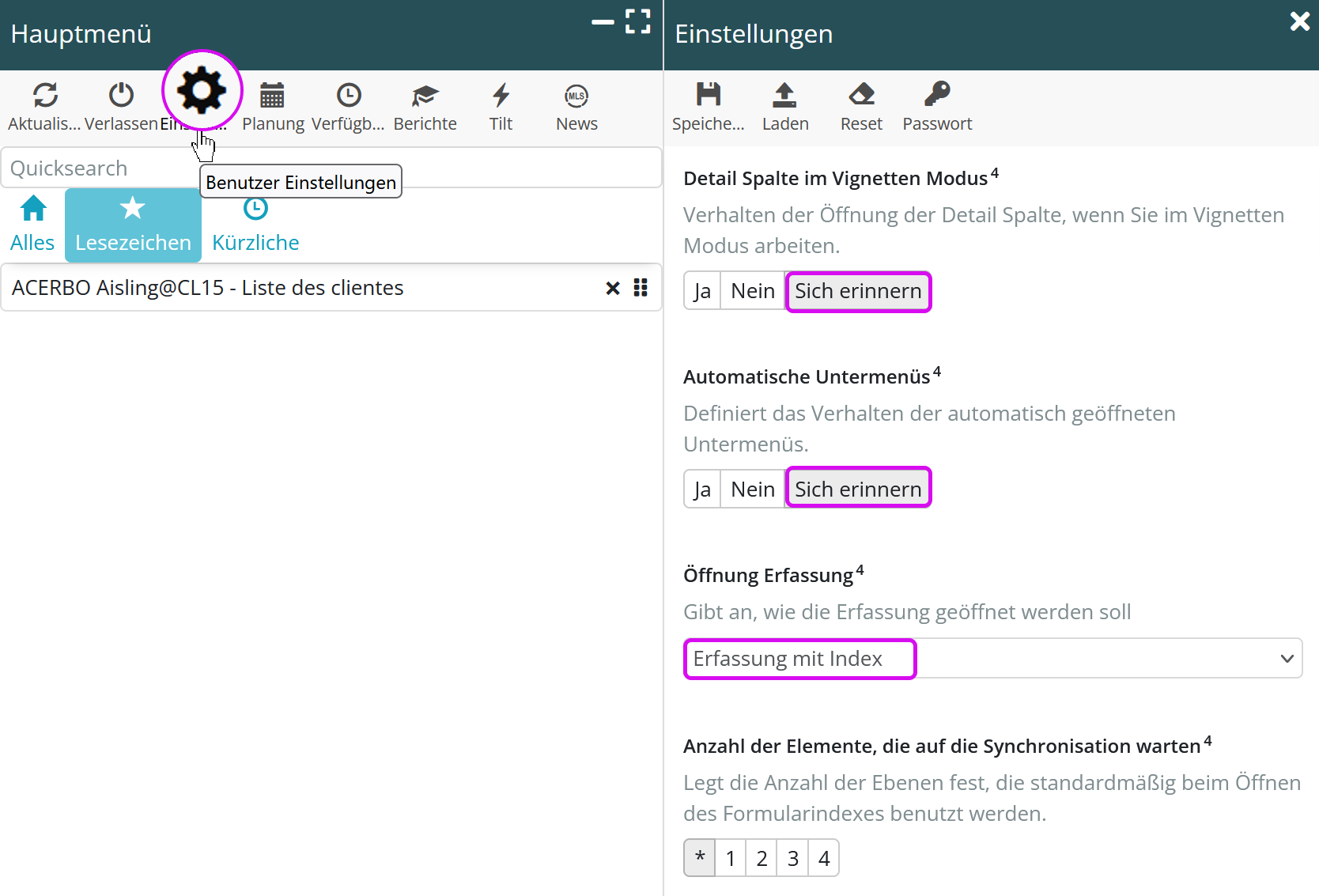
Task: Click the Aktualisieren refresh icon
Action: pyautogui.click(x=45, y=96)
